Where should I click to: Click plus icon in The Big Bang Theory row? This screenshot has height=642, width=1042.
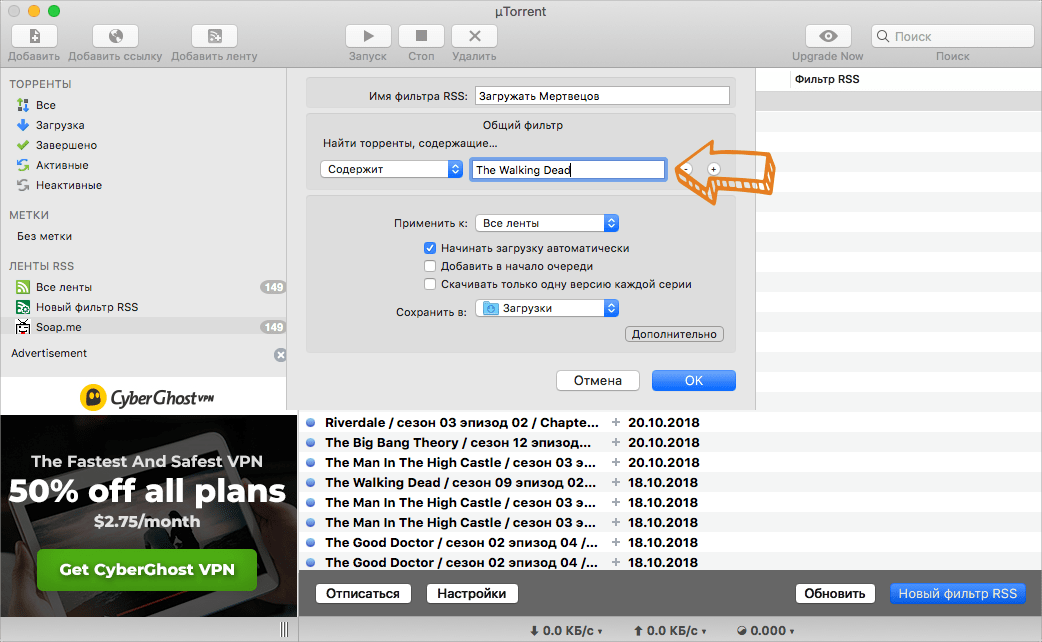click(x=616, y=443)
